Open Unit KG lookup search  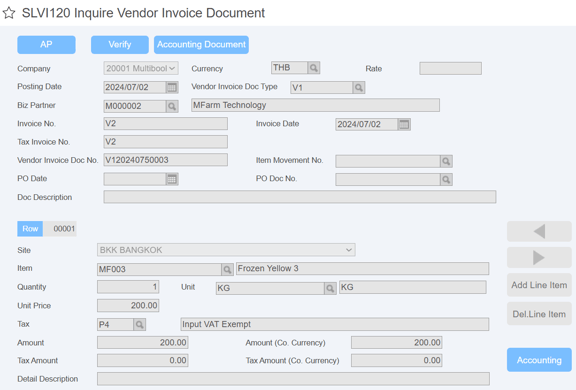point(330,288)
